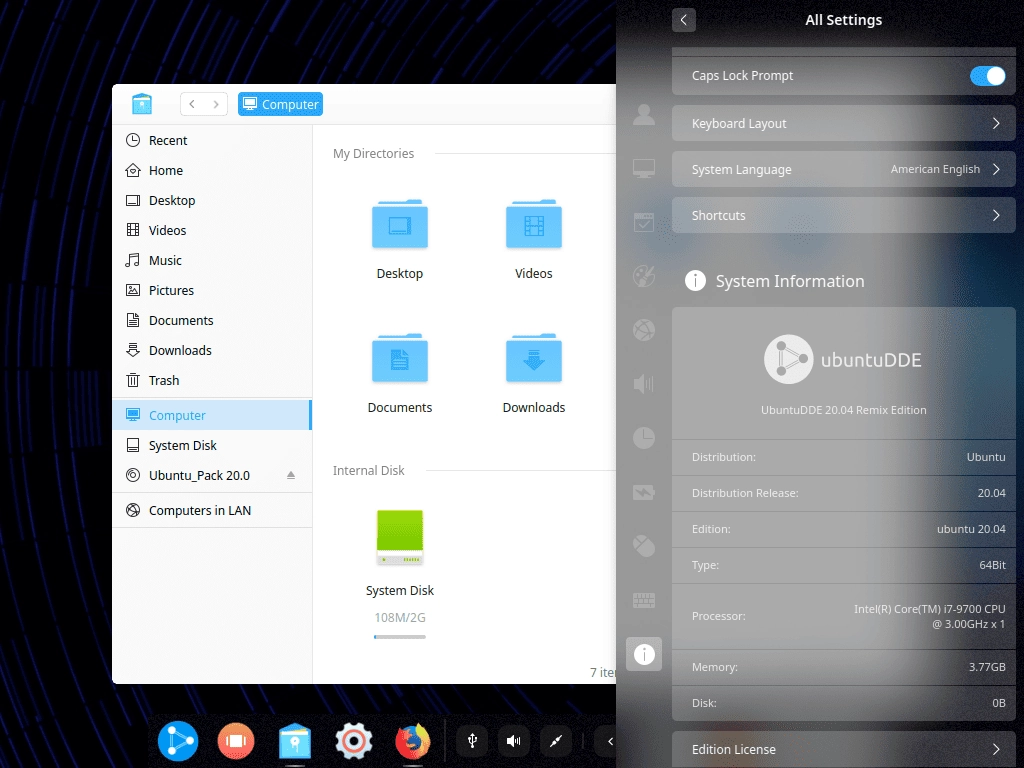Click file manager back navigation arrow

(x=192, y=104)
